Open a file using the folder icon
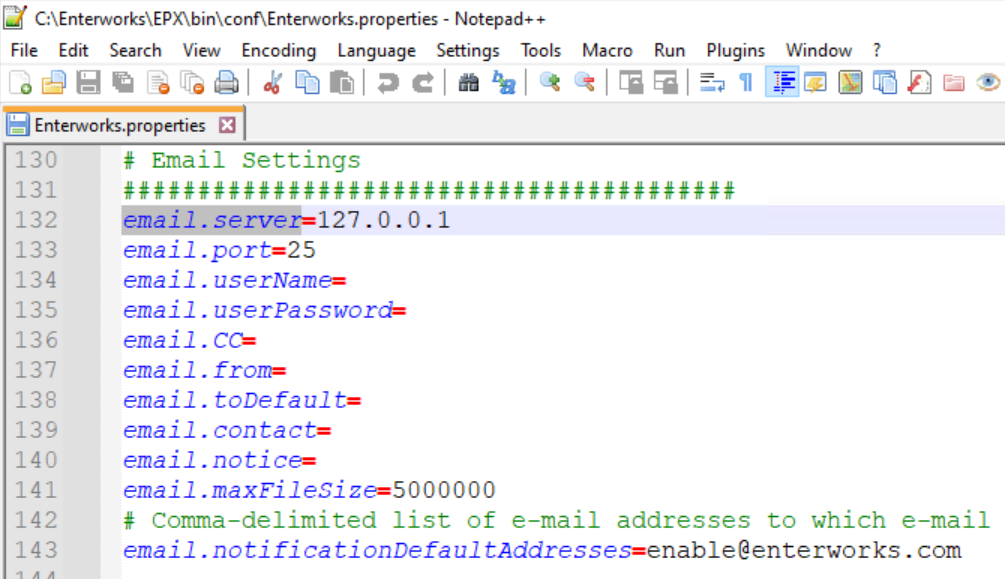 click(54, 82)
